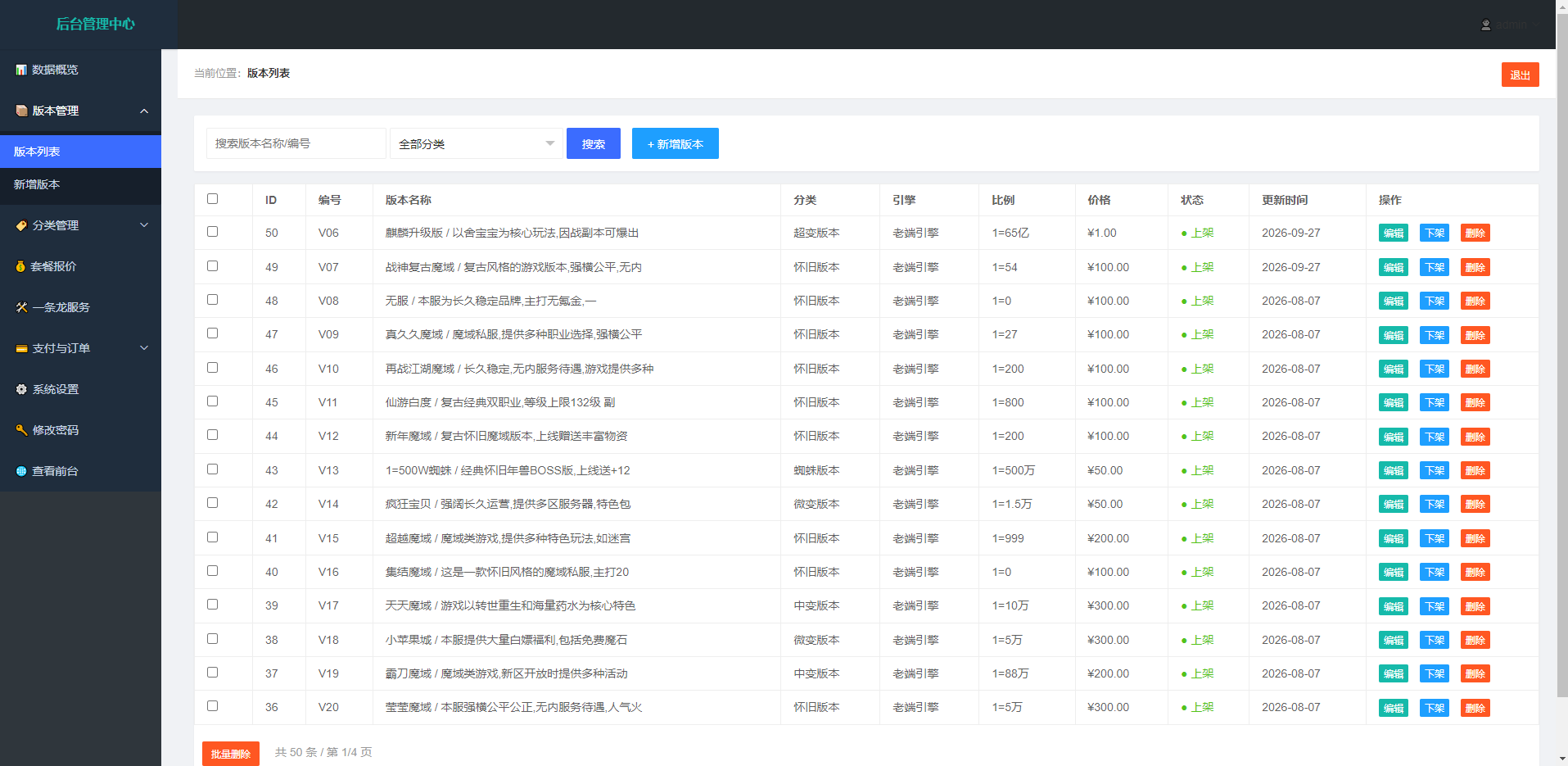
Task: Toggle the select-all checkbox in table header
Action: [x=213, y=198]
